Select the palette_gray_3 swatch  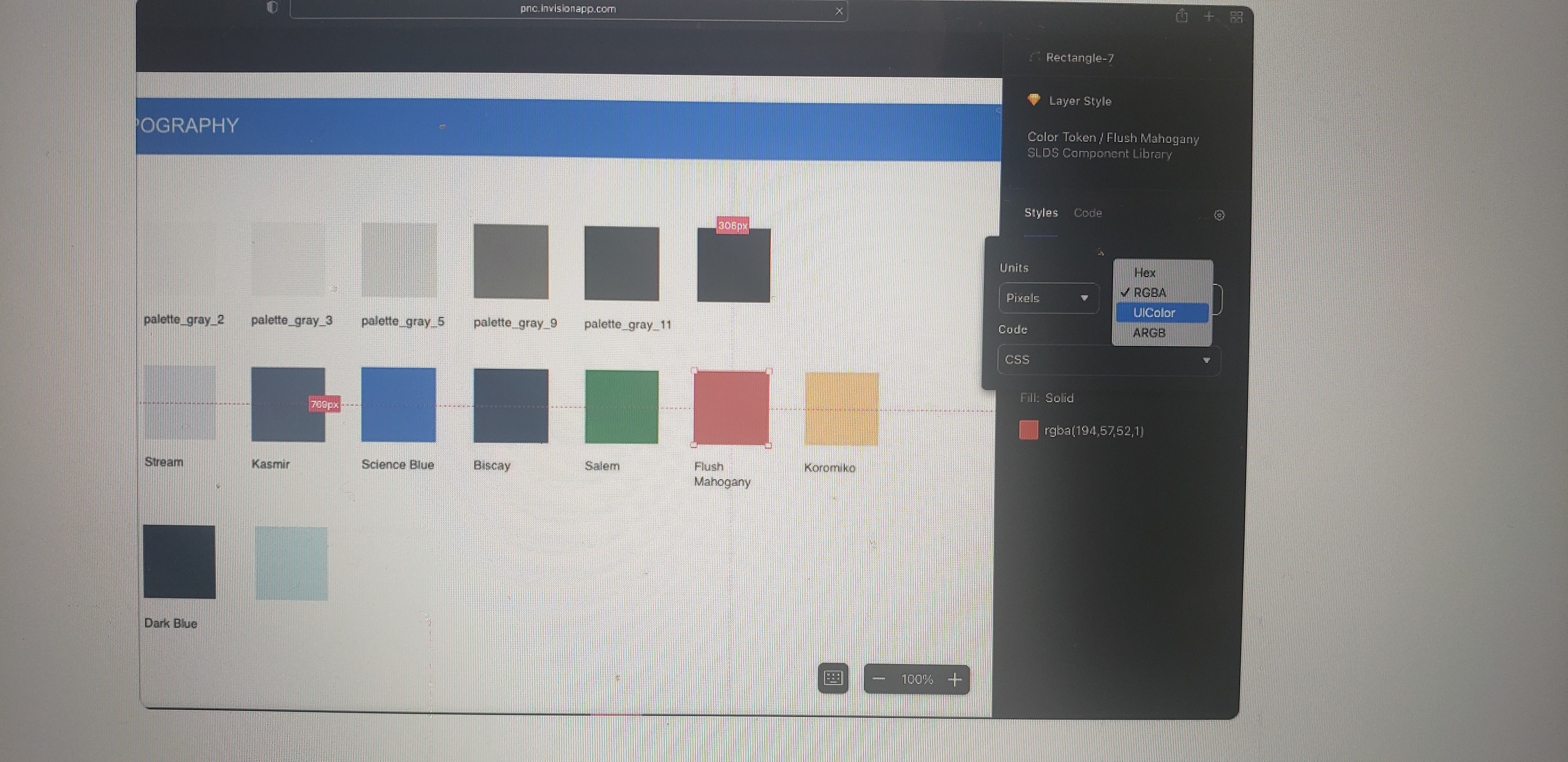coord(288,259)
